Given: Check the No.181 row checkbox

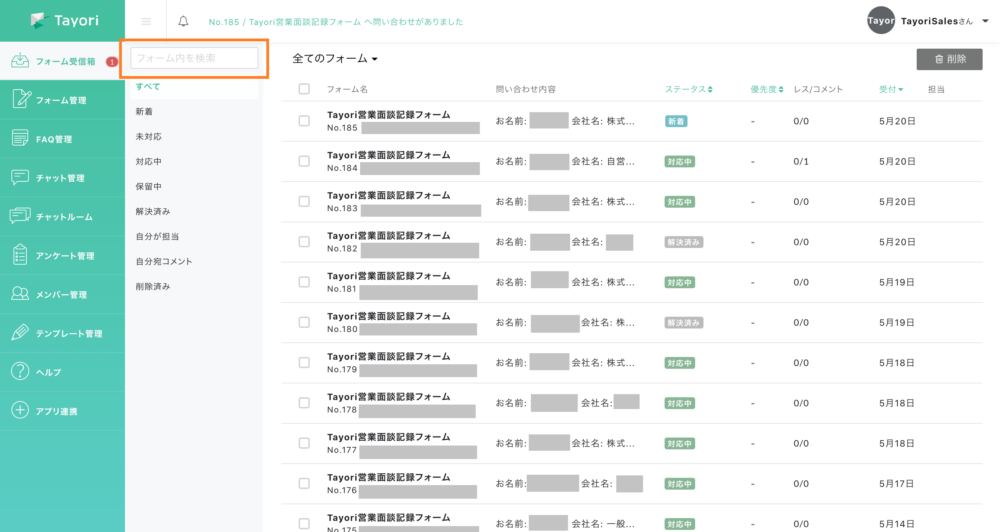Looking at the screenshot, I should [x=304, y=282].
